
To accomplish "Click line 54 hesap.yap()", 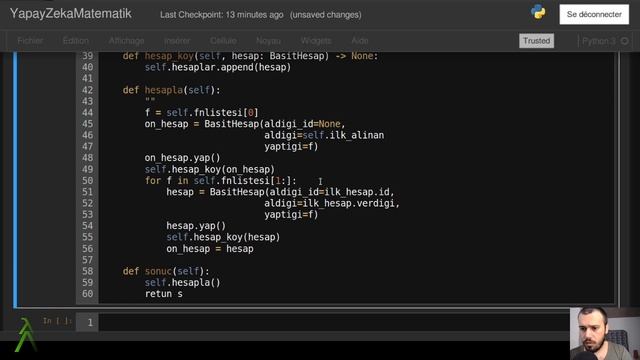I will pyautogui.click(x=196, y=226).
